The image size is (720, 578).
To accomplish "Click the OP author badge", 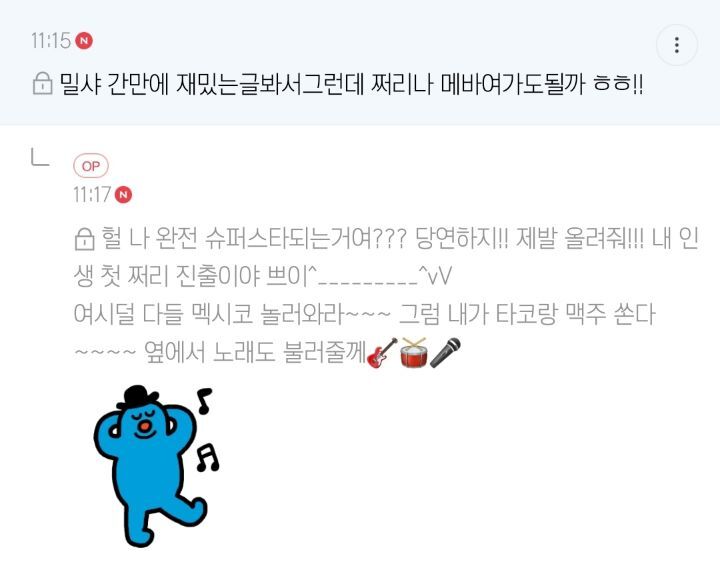I will (91, 166).
